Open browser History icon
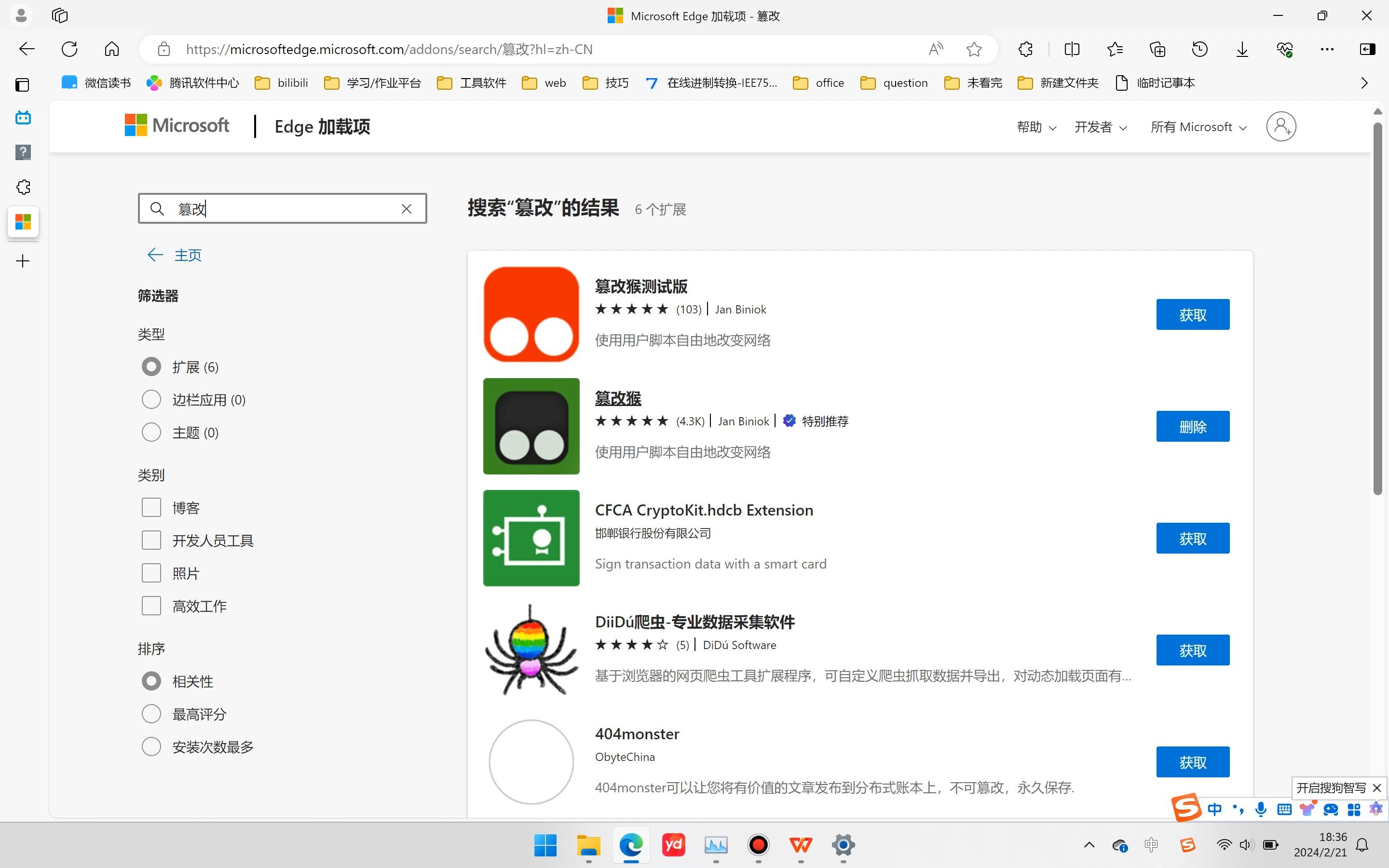This screenshot has width=1389, height=868. [x=1199, y=49]
